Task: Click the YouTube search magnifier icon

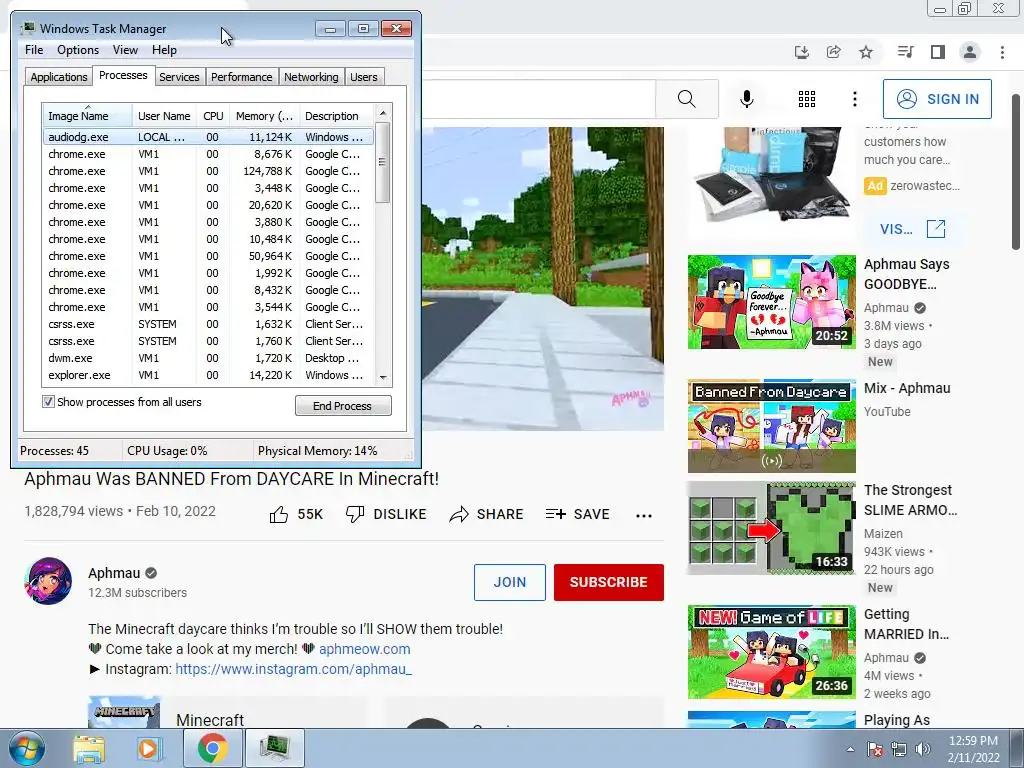Action: (x=686, y=99)
